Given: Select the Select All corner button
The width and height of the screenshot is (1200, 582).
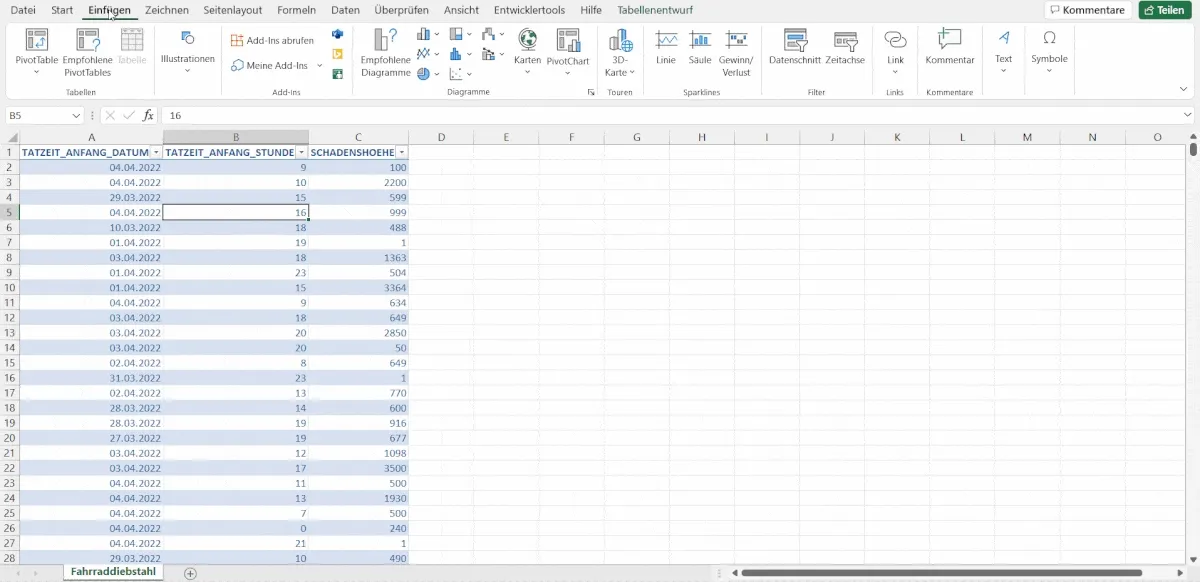Looking at the screenshot, I should point(9,137).
